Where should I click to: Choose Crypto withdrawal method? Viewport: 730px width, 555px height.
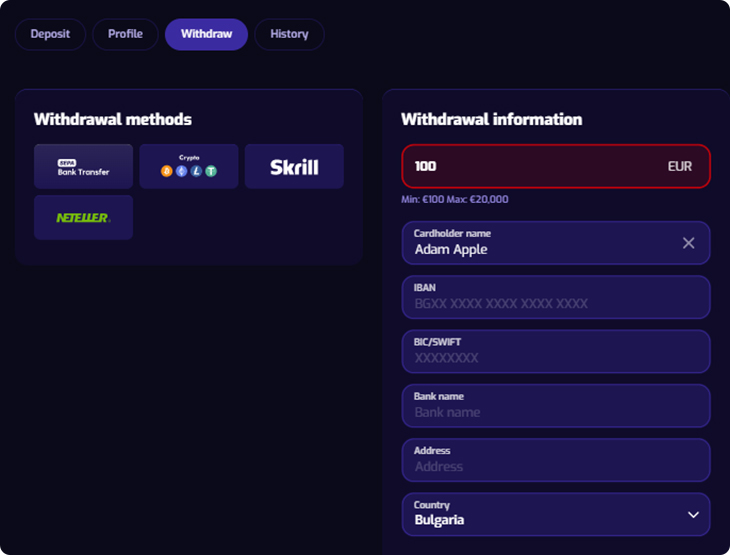pos(189,166)
